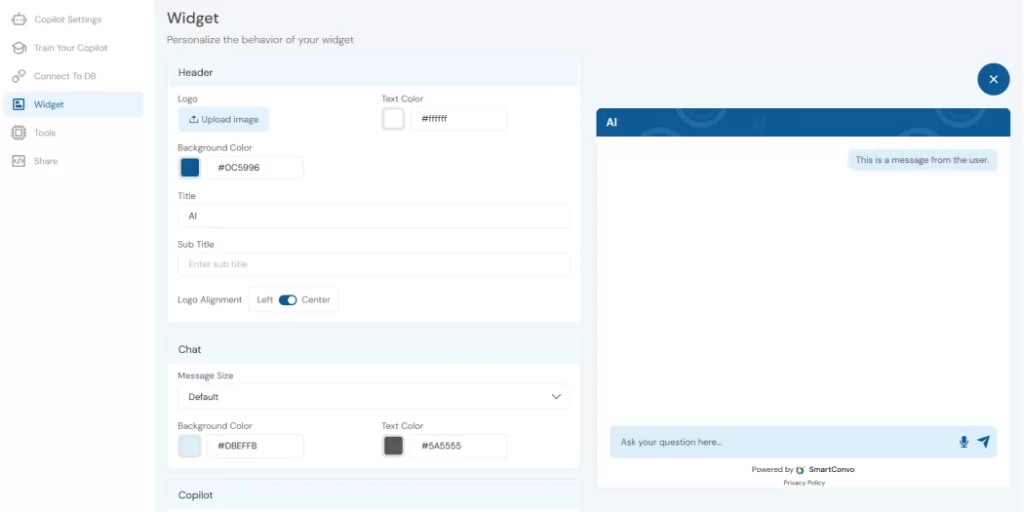Click the Center alignment label
The height and width of the screenshot is (512, 1024).
point(316,300)
